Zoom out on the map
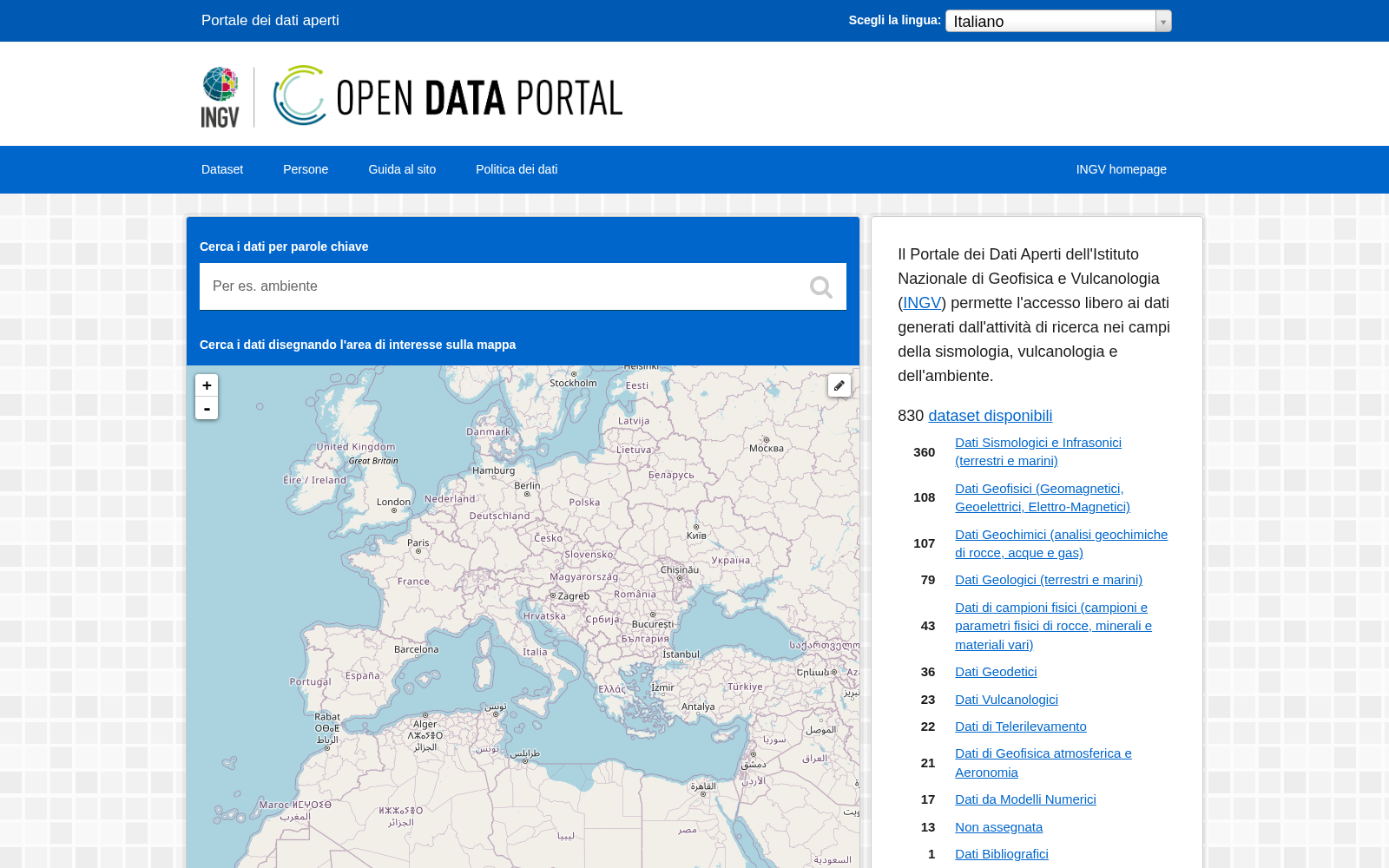The height and width of the screenshot is (868, 1389). pos(207,408)
